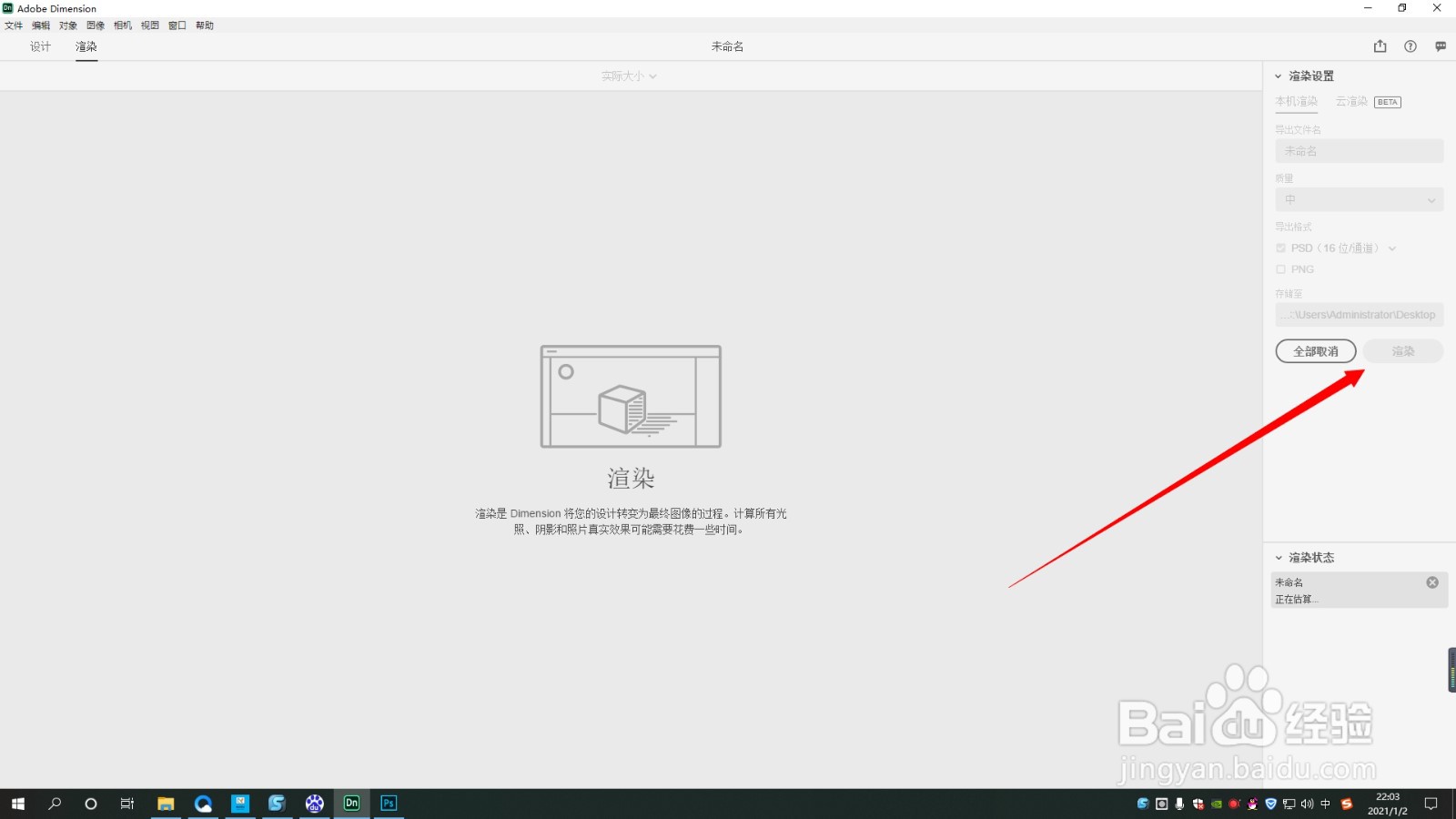Open the 图像 menu
The image size is (1456, 819).
(x=96, y=25)
